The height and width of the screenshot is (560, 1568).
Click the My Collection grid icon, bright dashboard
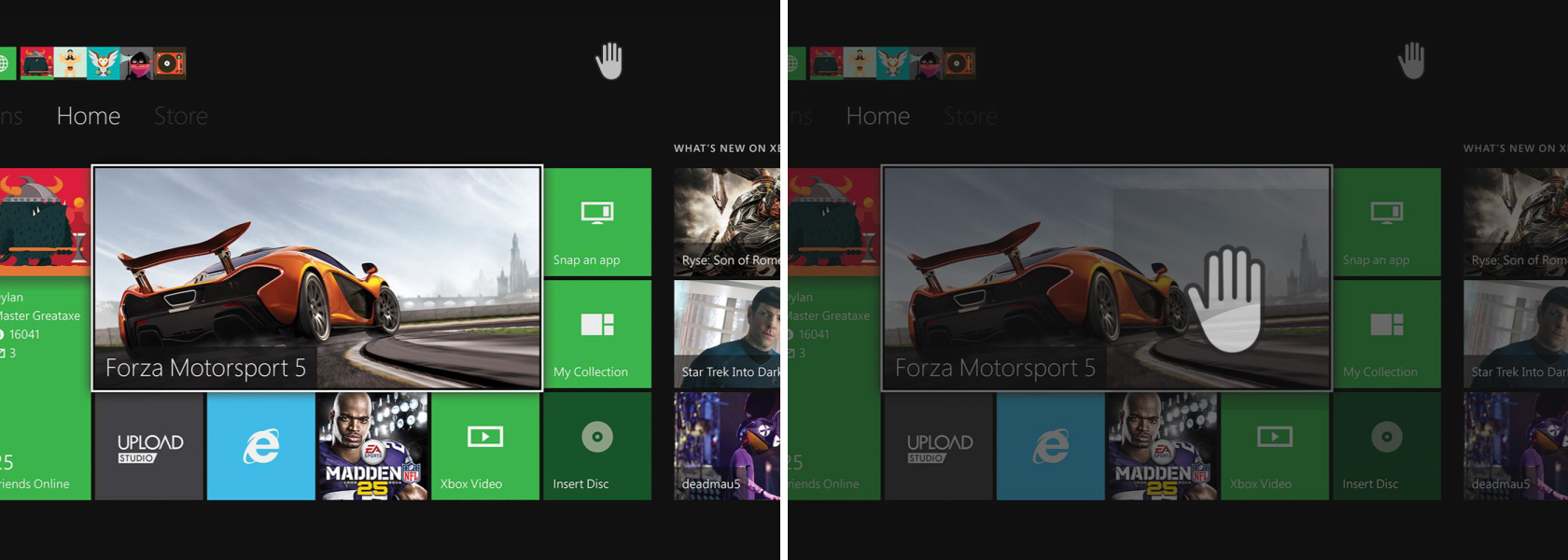click(x=597, y=325)
